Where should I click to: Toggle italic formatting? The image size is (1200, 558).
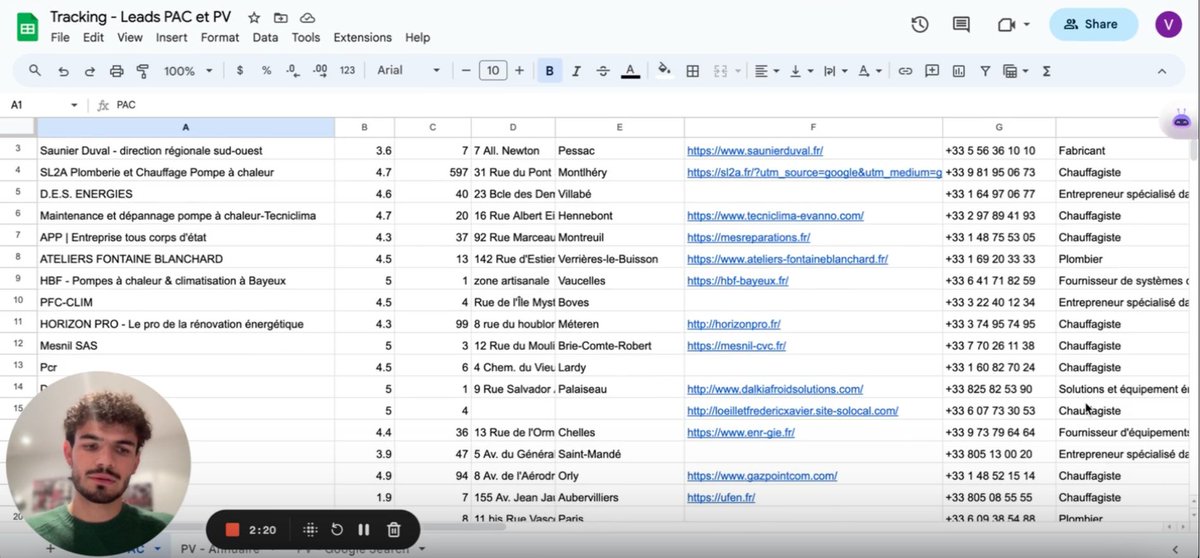coord(576,71)
